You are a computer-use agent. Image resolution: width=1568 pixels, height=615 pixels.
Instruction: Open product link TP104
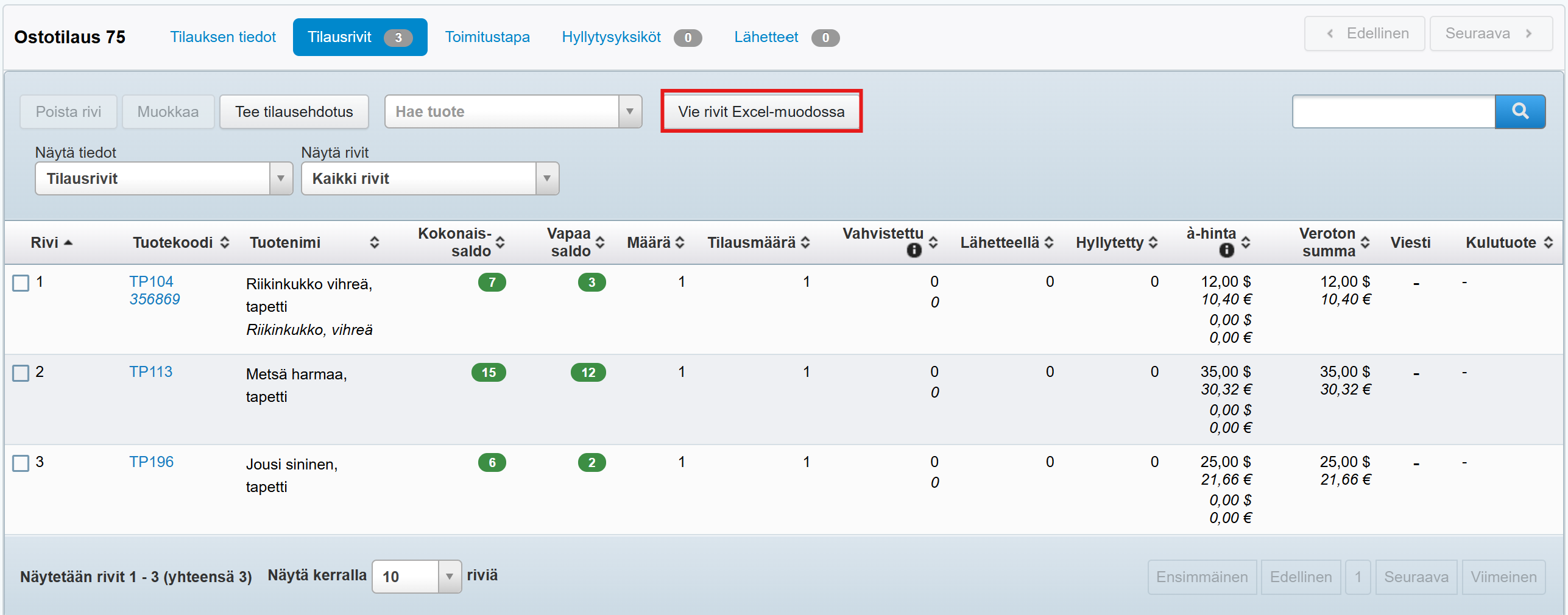click(x=151, y=281)
